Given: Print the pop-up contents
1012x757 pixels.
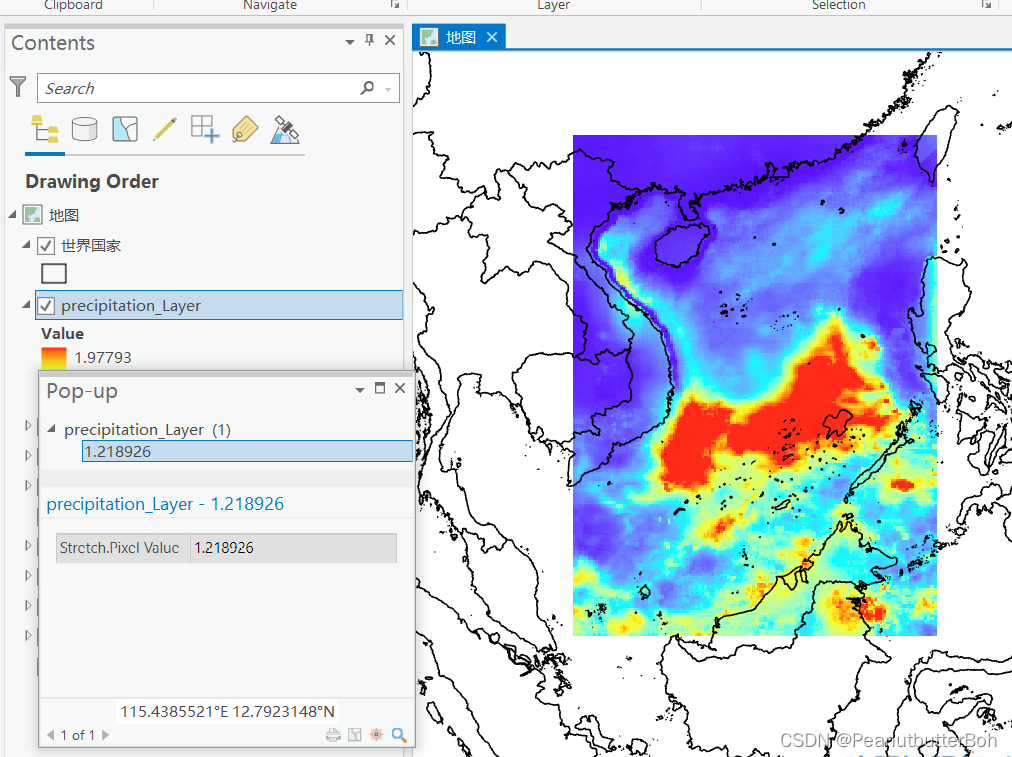Looking at the screenshot, I should 332,734.
